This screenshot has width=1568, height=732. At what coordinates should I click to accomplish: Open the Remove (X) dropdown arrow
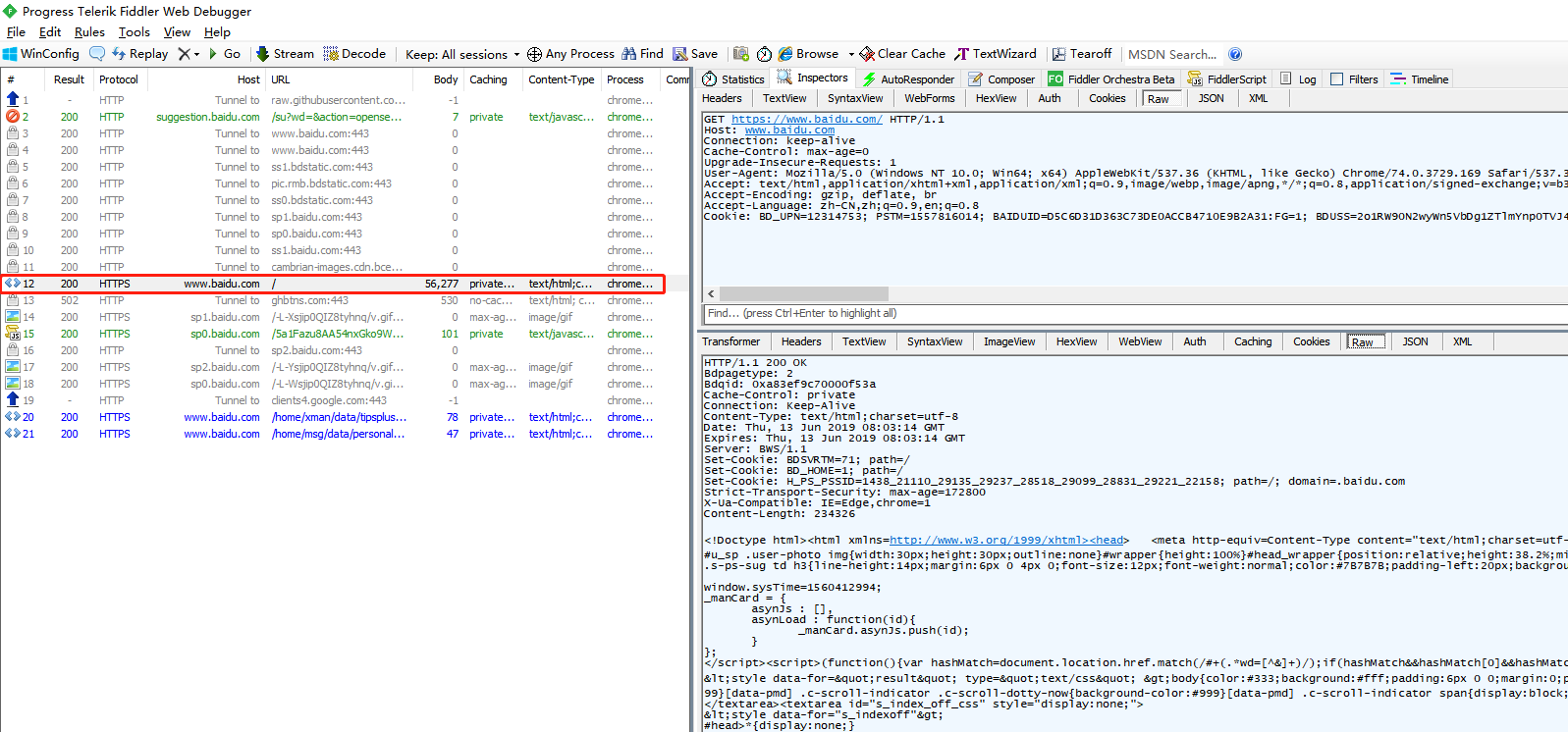pos(196,55)
